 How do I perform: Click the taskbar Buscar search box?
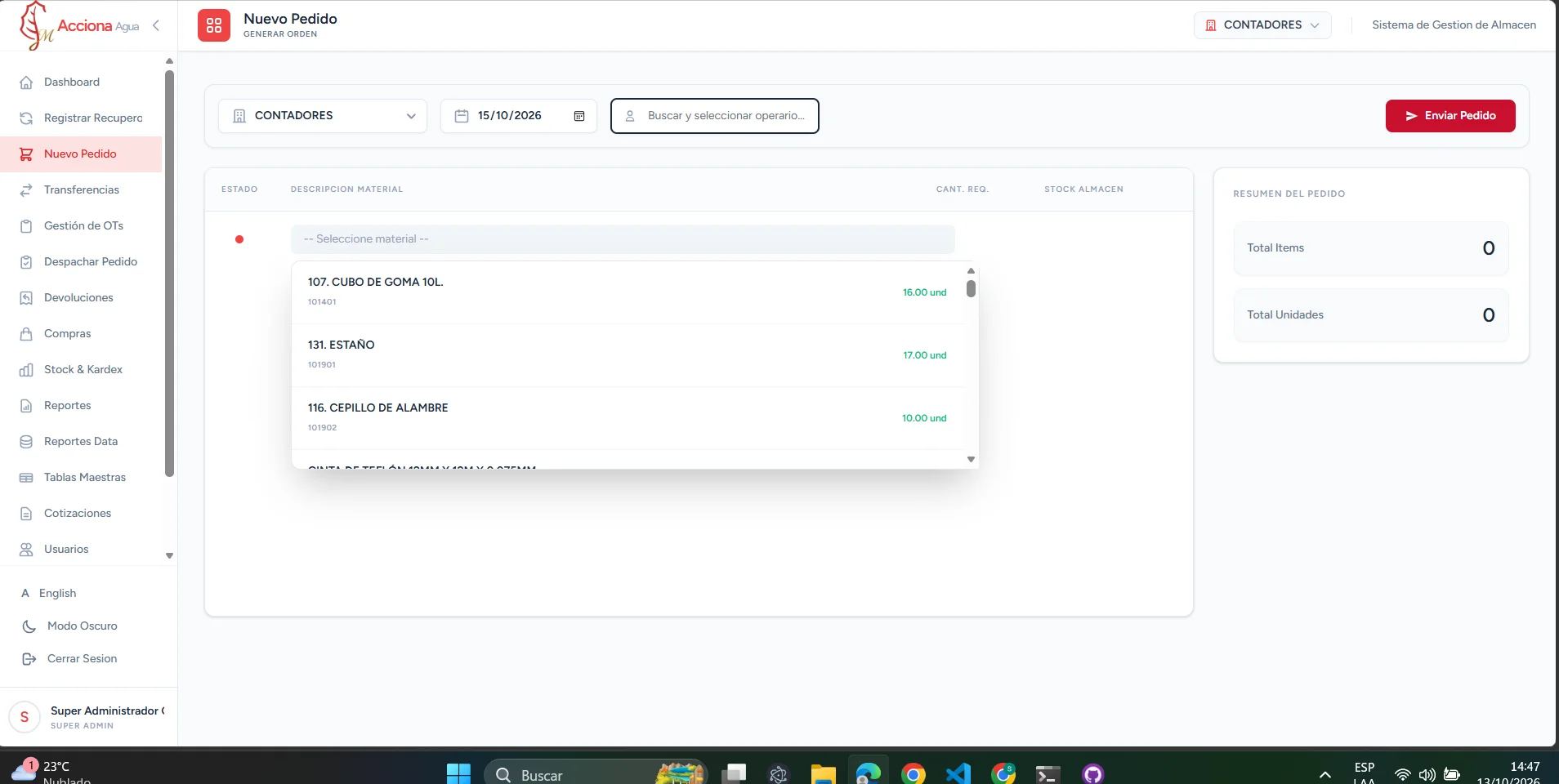596,774
